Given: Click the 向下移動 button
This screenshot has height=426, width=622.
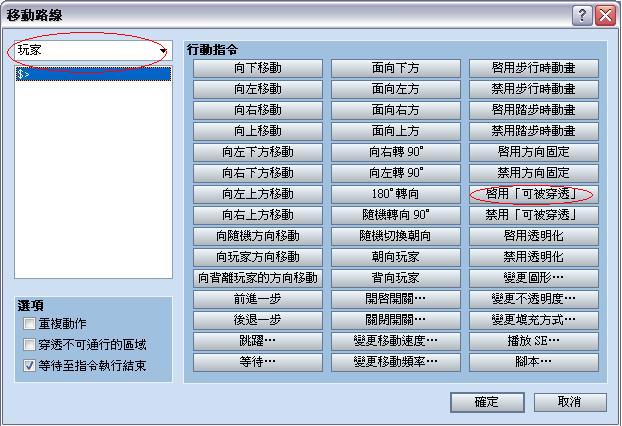Looking at the screenshot, I should tap(258, 68).
